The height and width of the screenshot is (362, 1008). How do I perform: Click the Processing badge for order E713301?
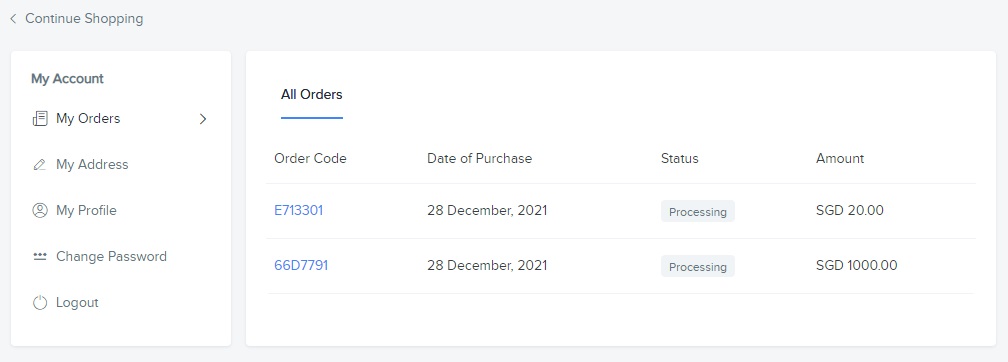tap(698, 212)
